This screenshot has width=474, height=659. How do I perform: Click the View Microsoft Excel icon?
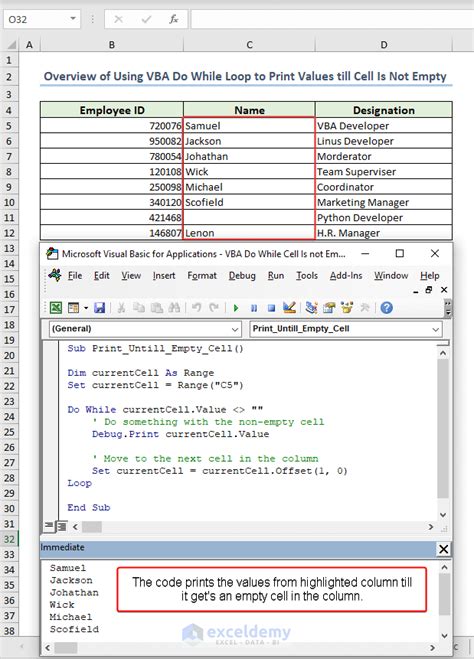click(x=56, y=308)
